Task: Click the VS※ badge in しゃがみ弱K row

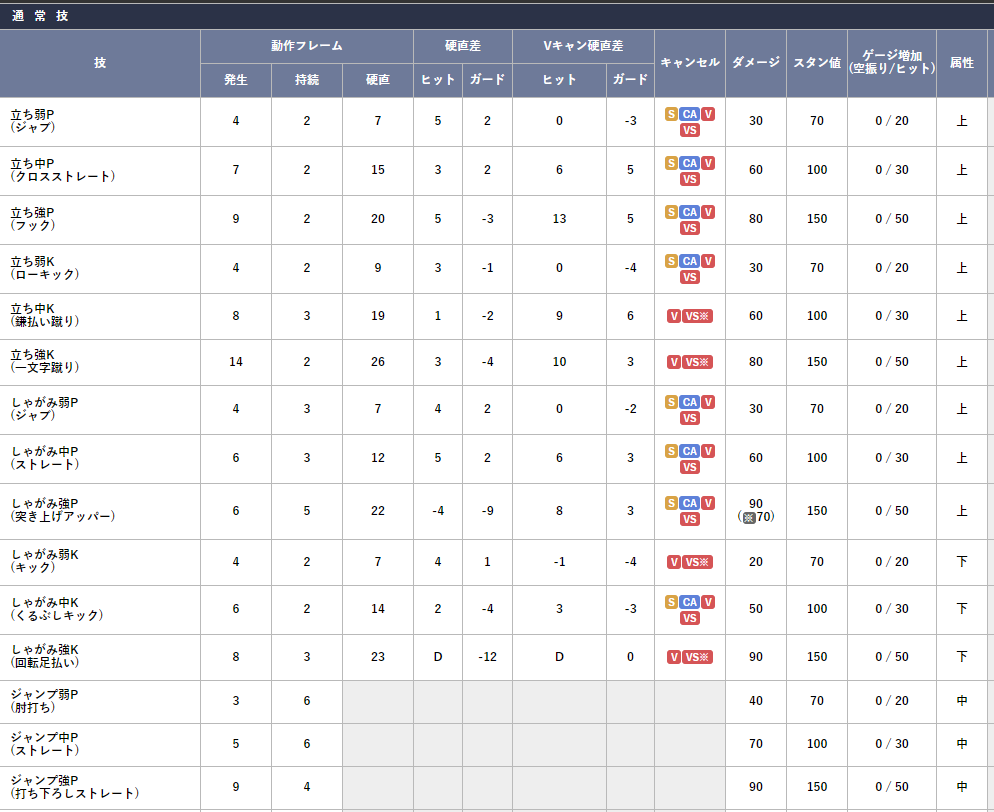Action: point(697,562)
